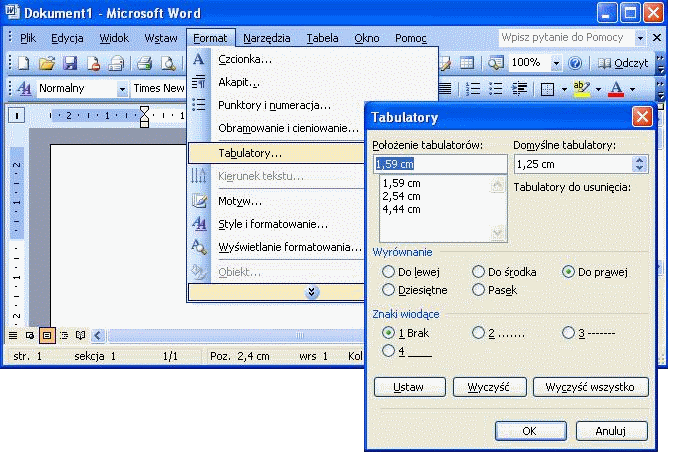The height and width of the screenshot is (457, 675).
Task: Expand the Format menu with double chevron
Action: click(312, 292)
